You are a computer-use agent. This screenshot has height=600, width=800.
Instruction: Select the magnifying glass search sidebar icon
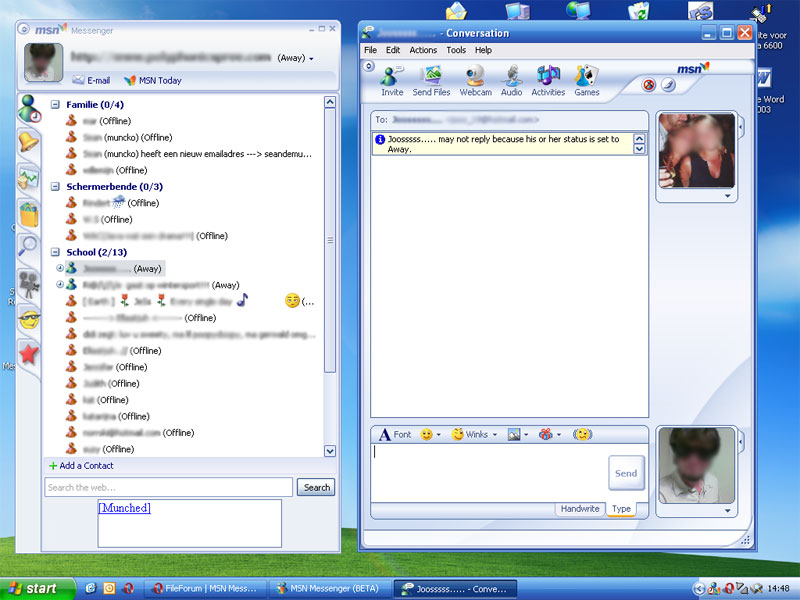[27, 247]
